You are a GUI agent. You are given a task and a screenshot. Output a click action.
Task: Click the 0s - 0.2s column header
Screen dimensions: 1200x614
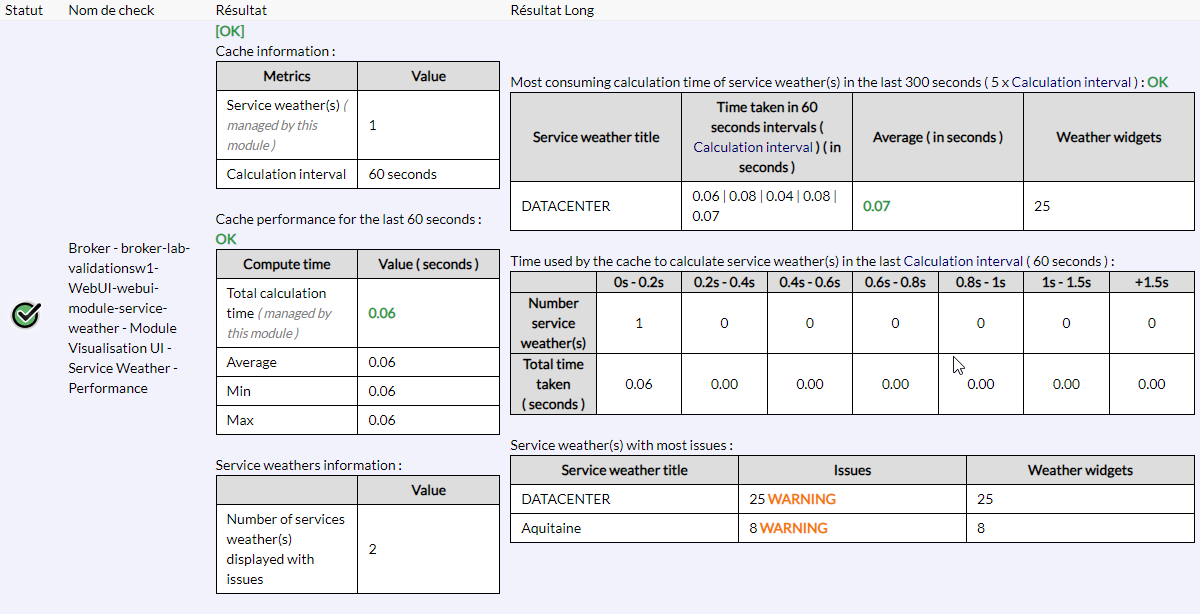pyautogui.click(x=638, y=283)
